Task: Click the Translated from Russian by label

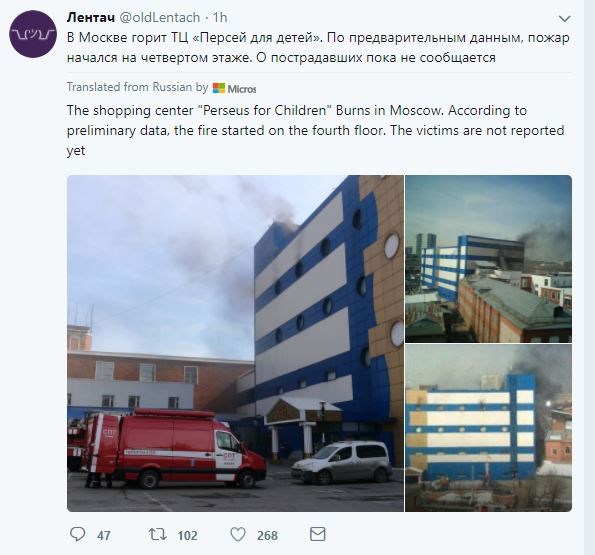Action: pyautogui.click(x=137, y=87)
